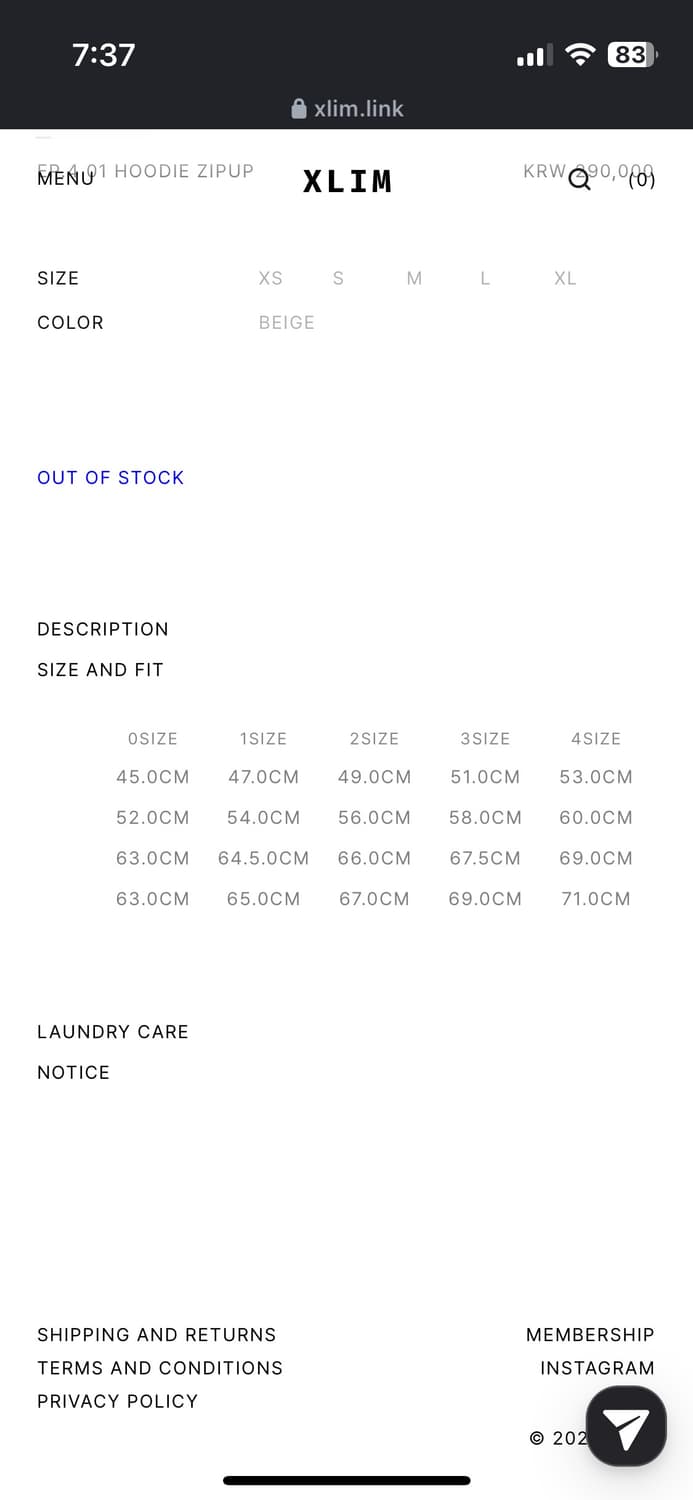The image size is (693, 1500).
Task: Tap the search magnifier icon
Action: [579, 180]
